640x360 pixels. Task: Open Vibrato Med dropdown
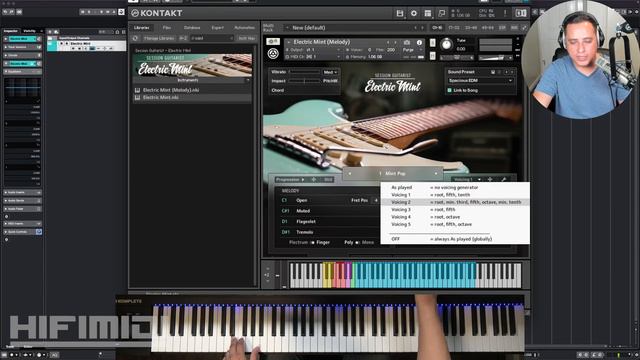330,72
